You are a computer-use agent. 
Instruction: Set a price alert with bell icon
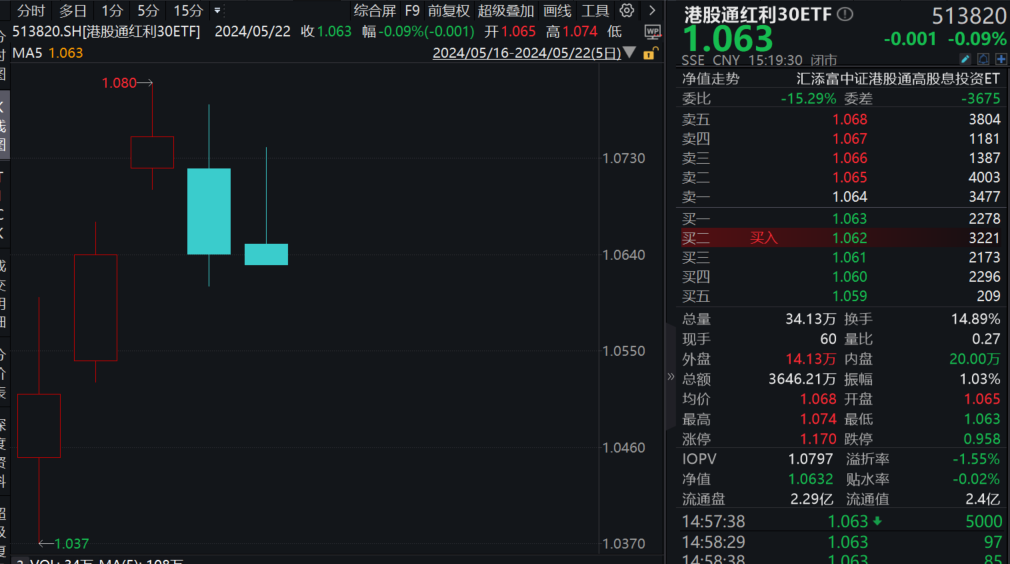[984, 59]
